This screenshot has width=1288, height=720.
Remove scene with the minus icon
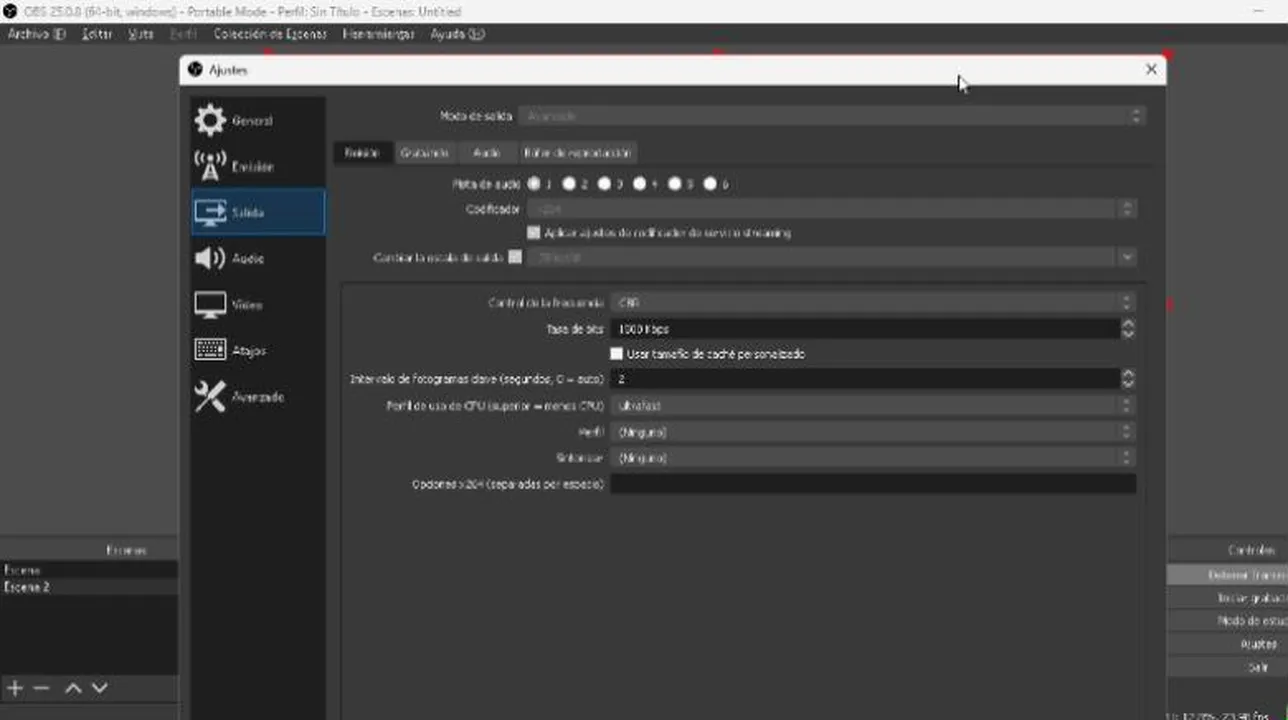tap(41, 688)
